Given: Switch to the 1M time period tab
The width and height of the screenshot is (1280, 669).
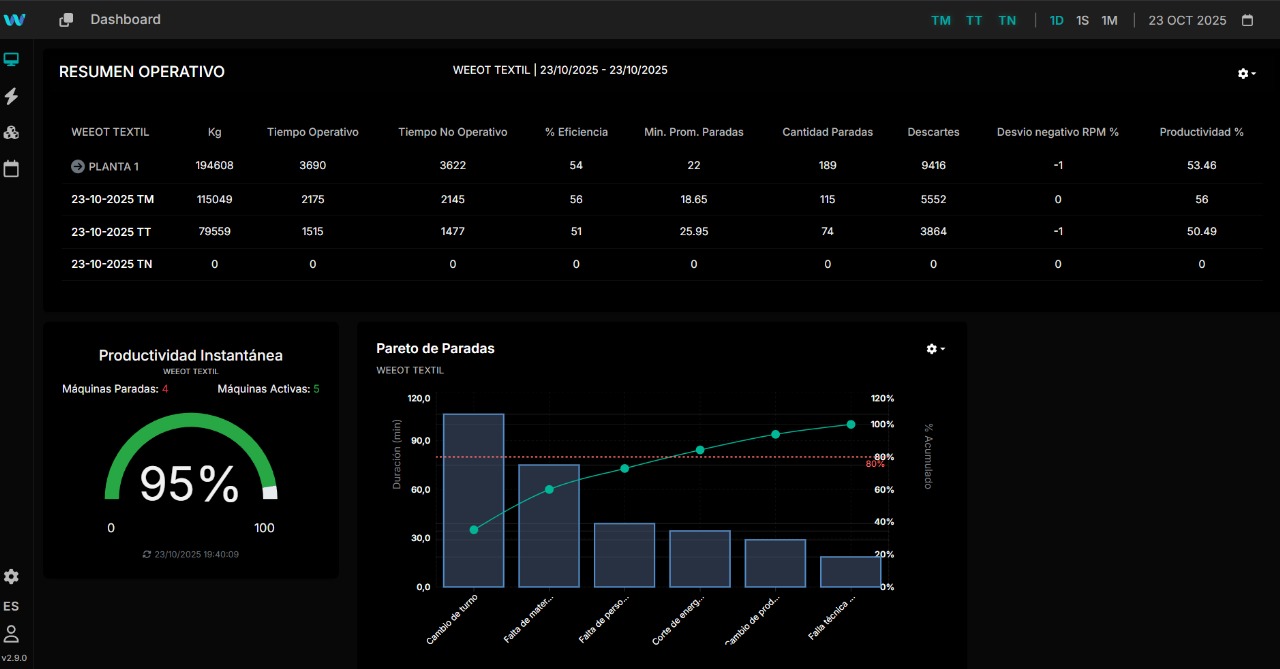Looking at the screenshot, I should 1109,20.
